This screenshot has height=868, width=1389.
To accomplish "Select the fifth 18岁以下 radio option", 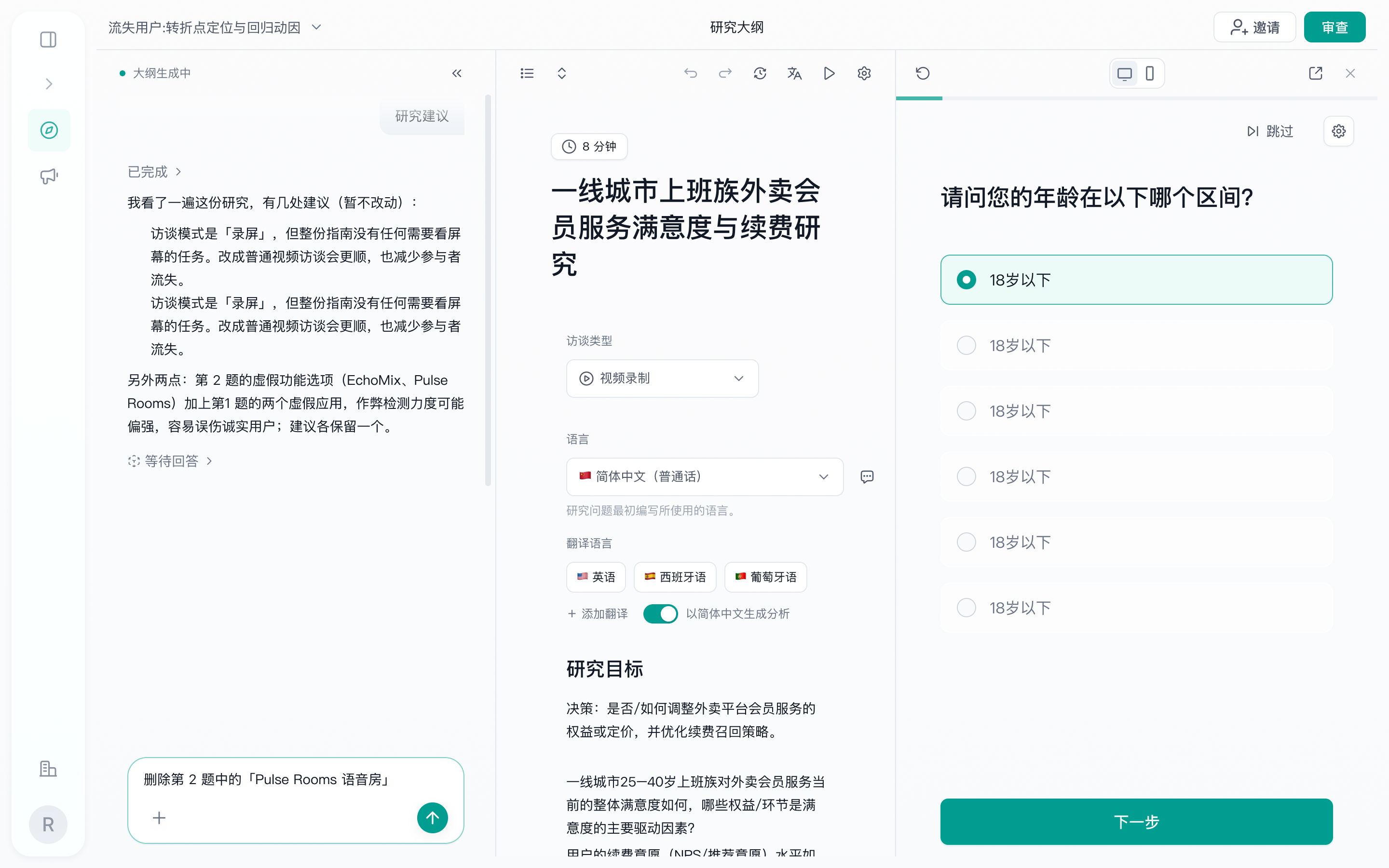I will click(1136, 542).
